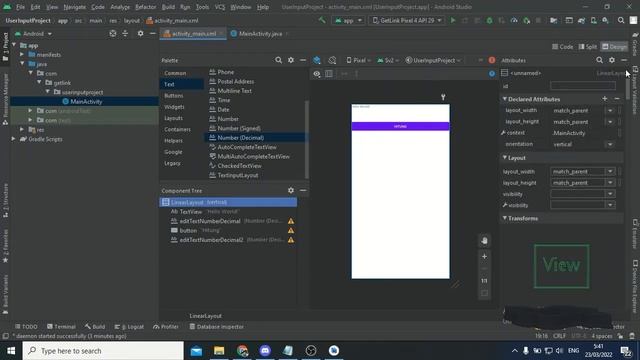This screenshot has width=640, height=360.
Task: Open the VCS menu
Action: pos(220,7)
